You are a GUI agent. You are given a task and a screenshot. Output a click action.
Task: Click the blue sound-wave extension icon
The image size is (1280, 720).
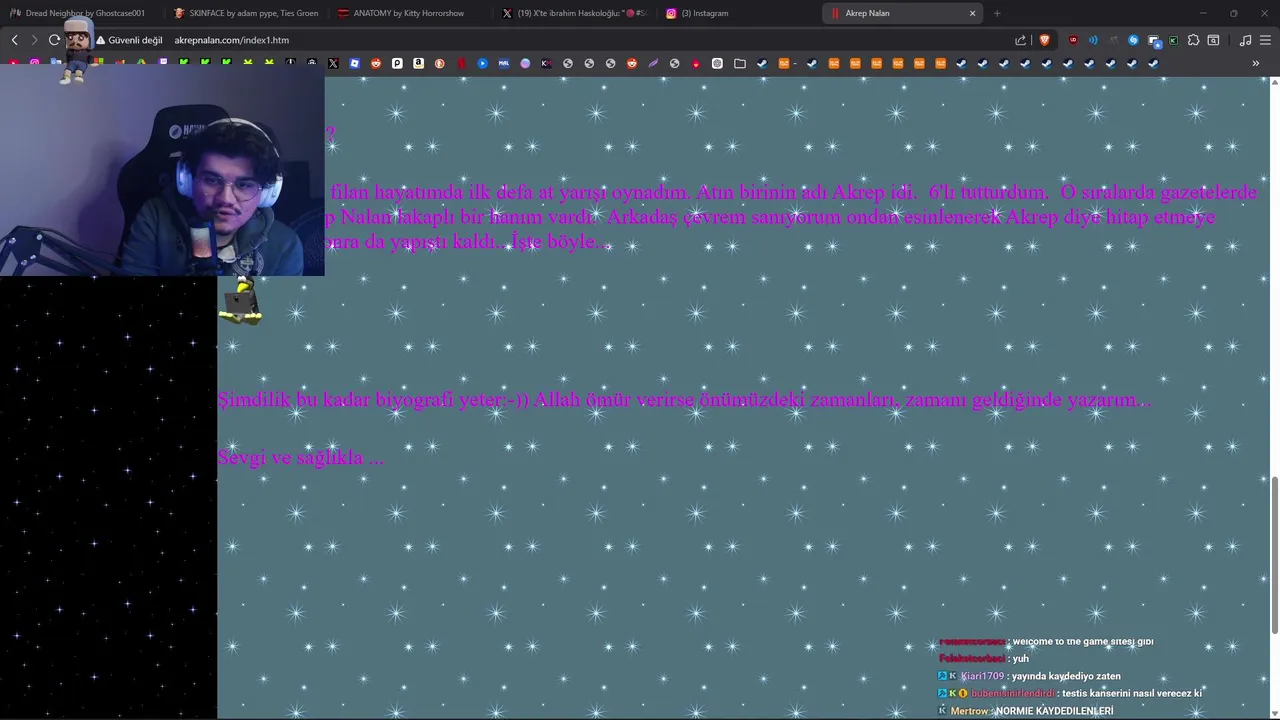[1093, 40]
